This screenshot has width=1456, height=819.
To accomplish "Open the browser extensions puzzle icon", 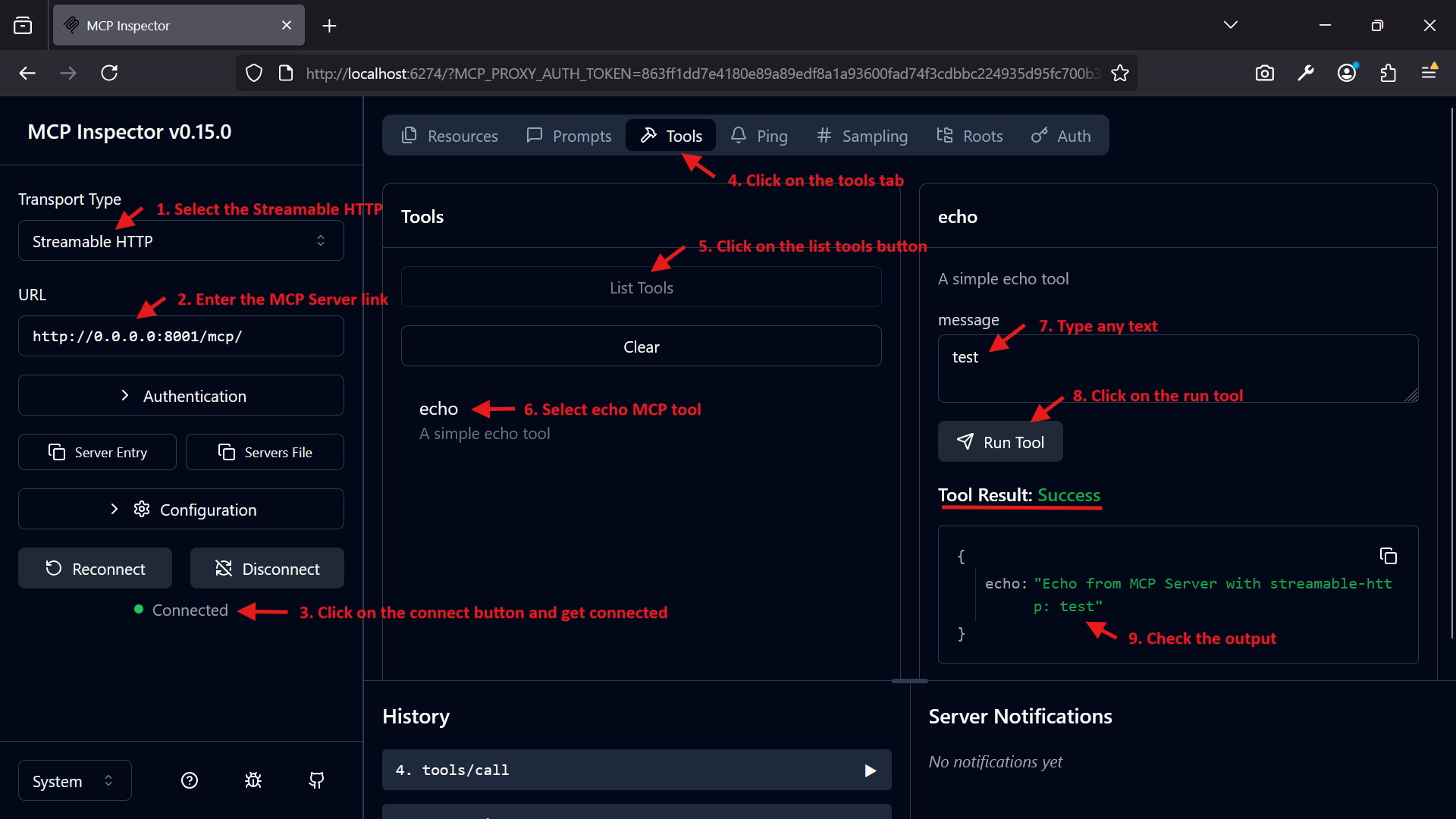I will 1388,73.
